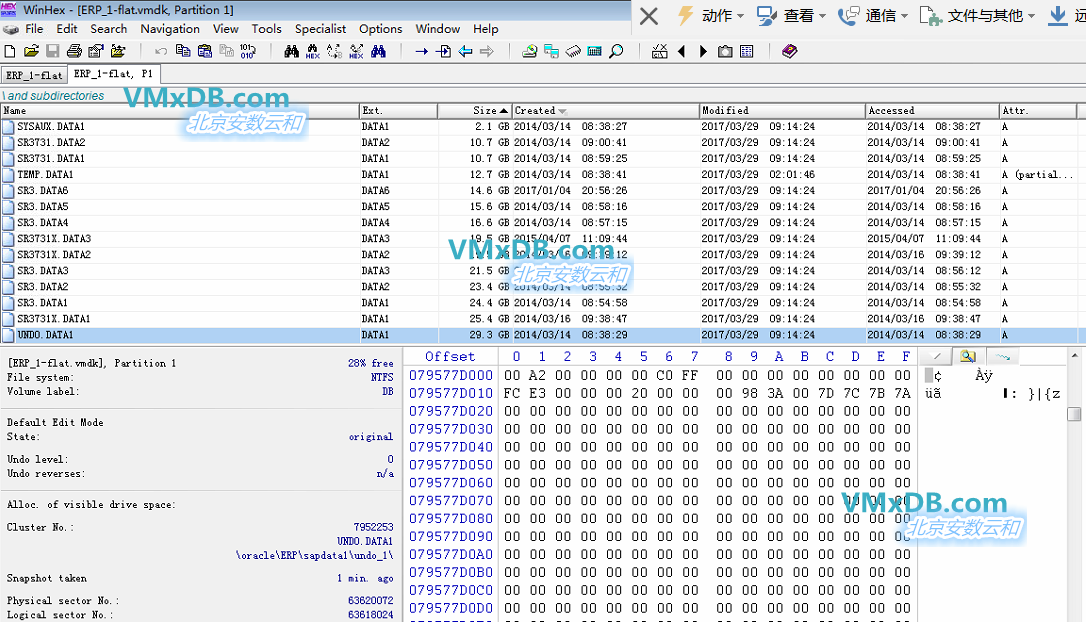Viewport: 1086px width, 622px height.
Task: Open the file Properties icon
Action: coord(96,51)
